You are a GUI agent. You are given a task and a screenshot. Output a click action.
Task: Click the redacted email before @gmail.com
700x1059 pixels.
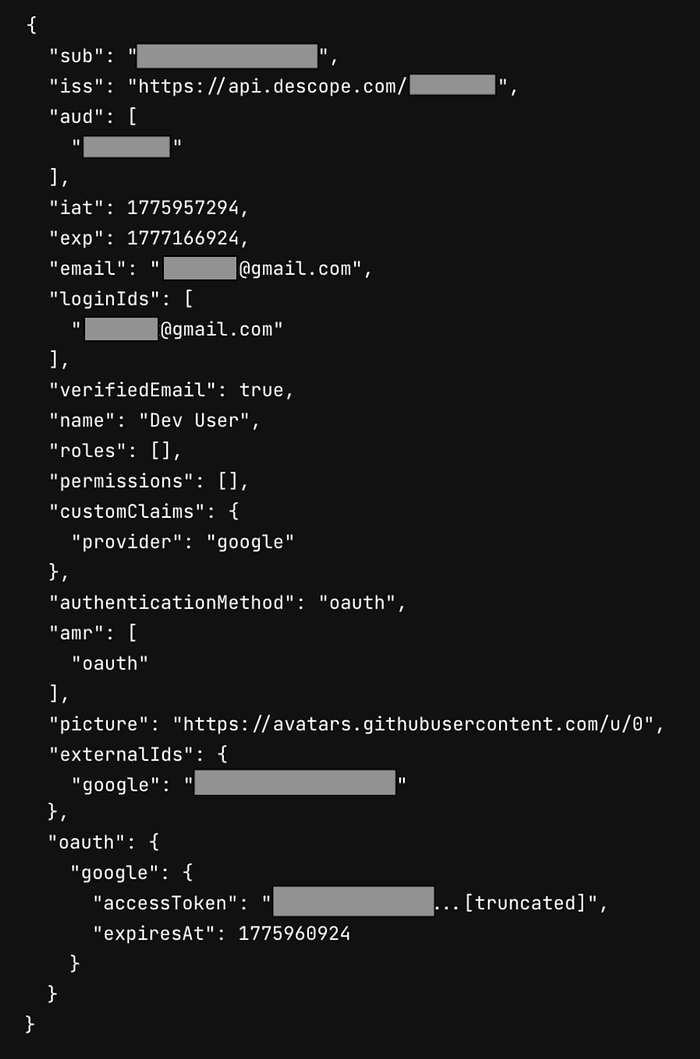[x=200, y=268]
